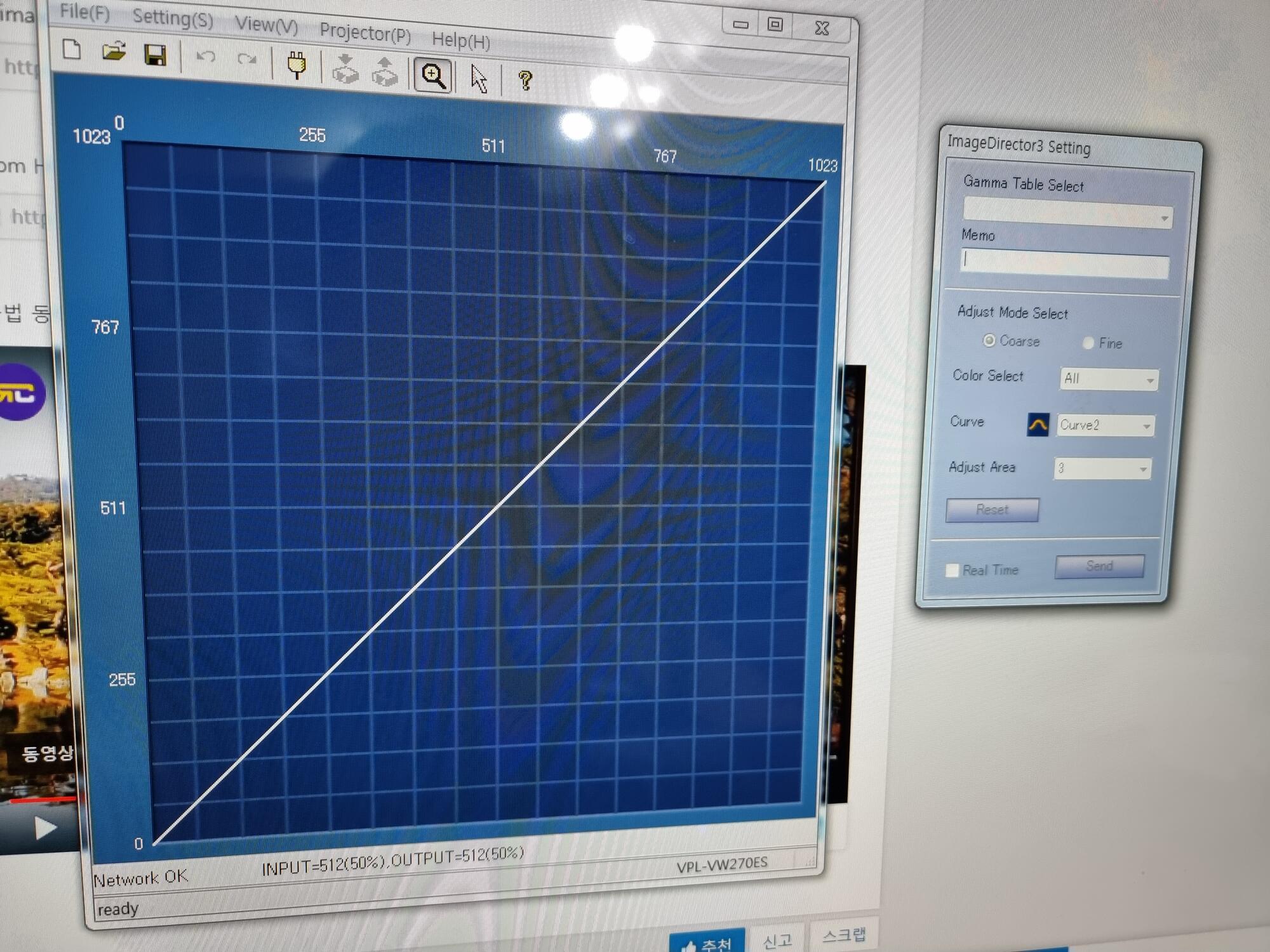
Task: Open the Setting(S) menu
Action: click(x=173, y=18)
